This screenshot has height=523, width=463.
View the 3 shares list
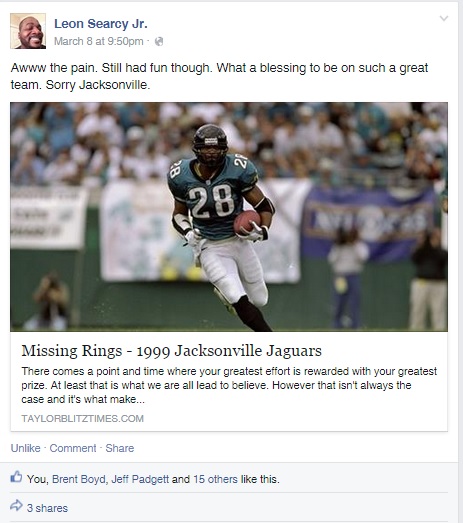47,508
